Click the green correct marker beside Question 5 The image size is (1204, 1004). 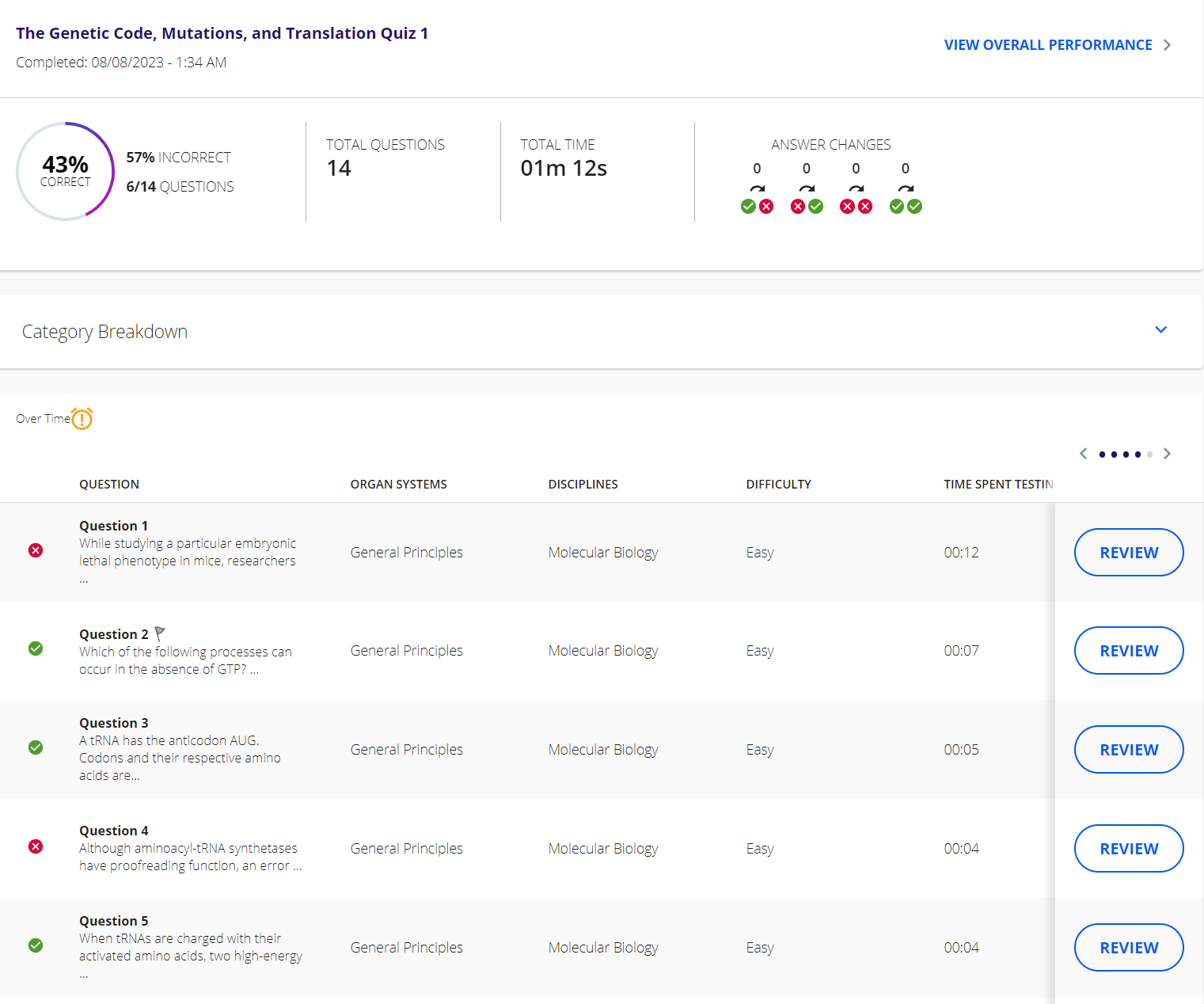(x=35, y=945)
